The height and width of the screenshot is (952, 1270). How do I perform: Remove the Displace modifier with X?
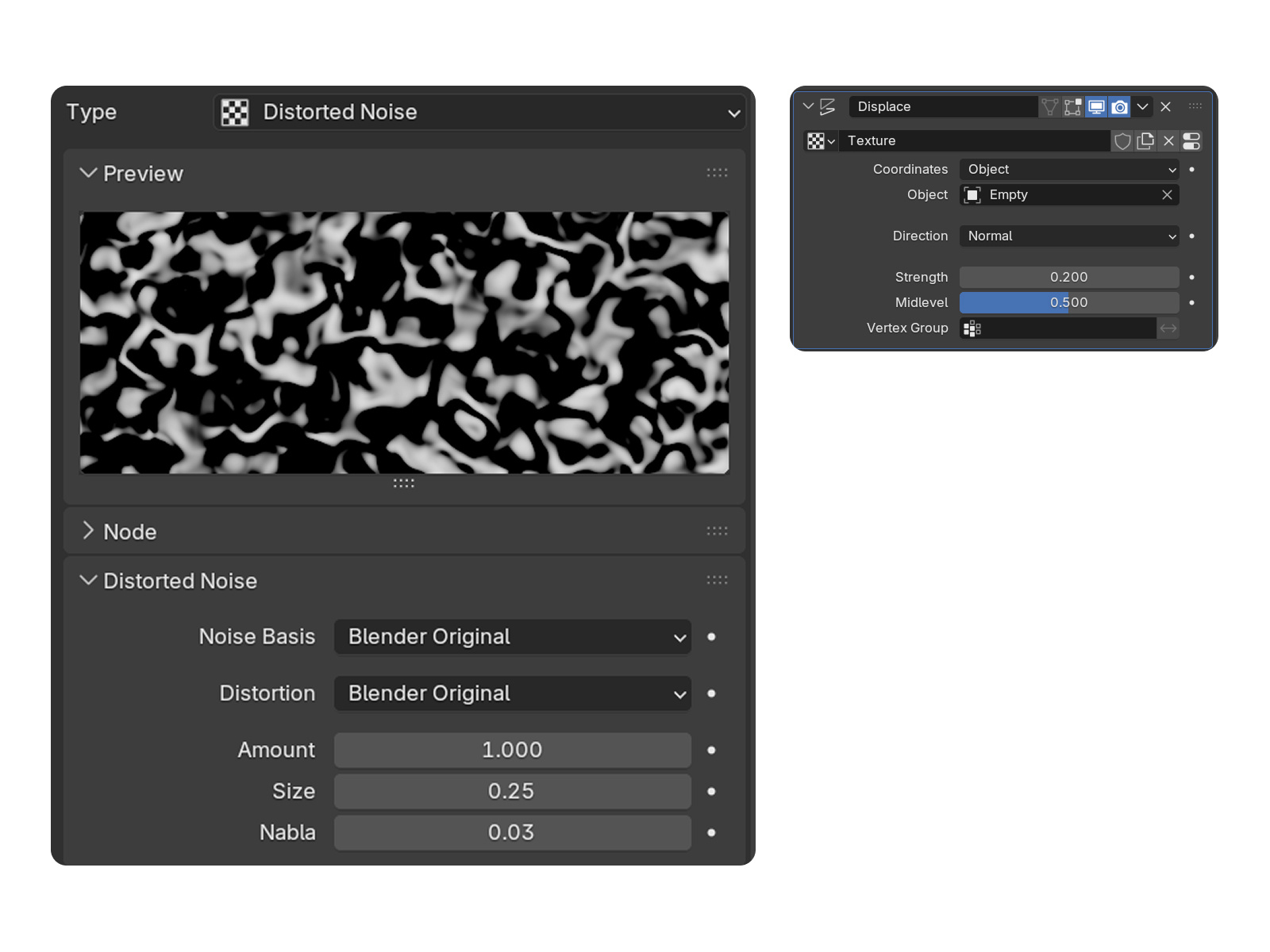[1165, 106]
